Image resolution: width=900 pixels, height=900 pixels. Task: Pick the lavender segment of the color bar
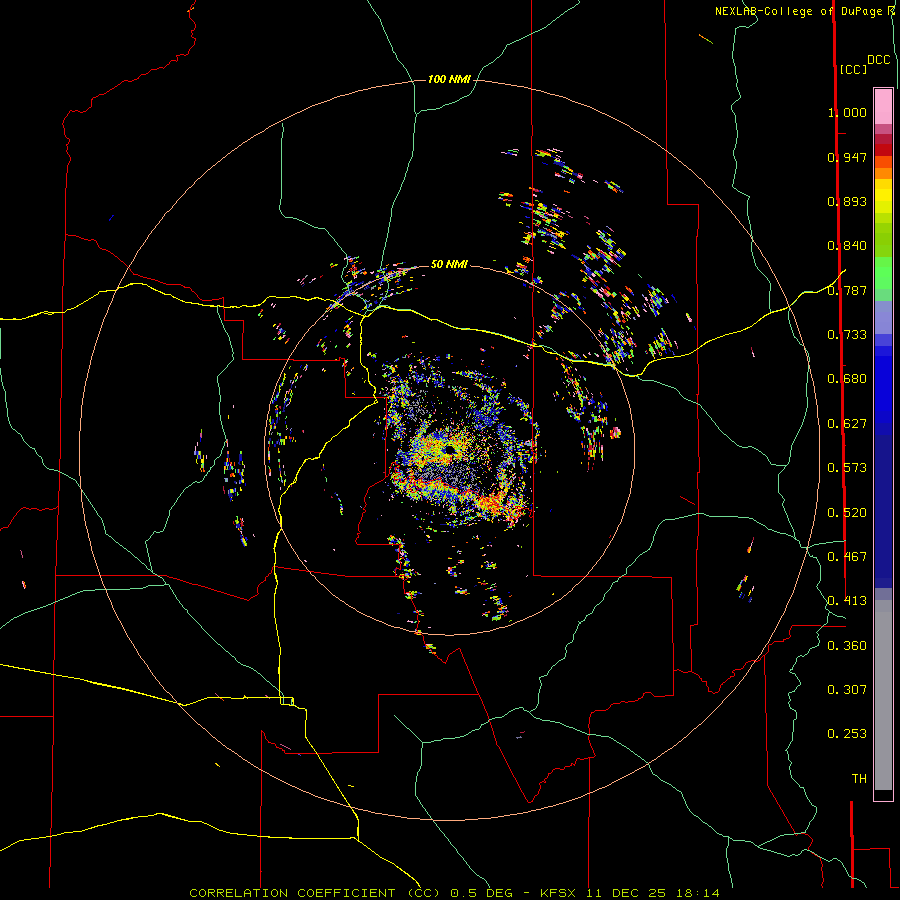click(x=883, y=317)
